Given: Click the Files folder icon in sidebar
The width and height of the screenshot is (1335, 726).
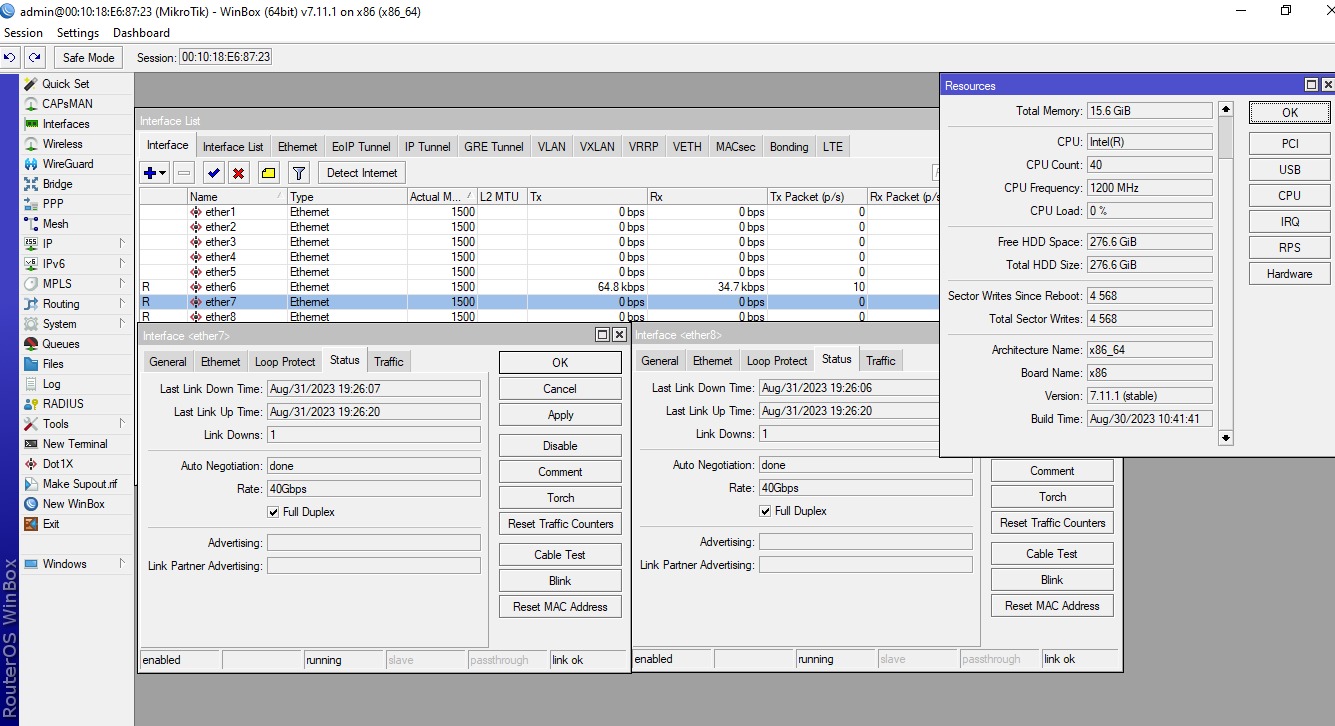Looking at the screenshot, I should tap(31, 364).
